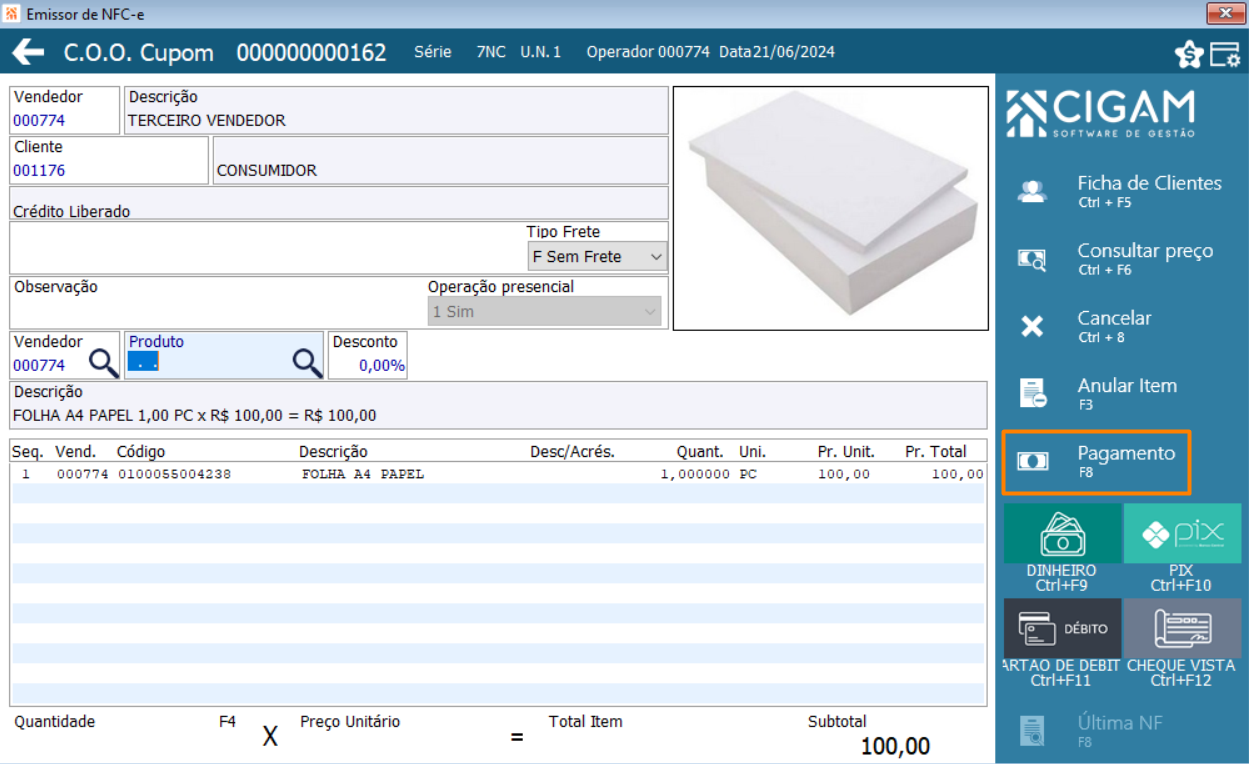Select the CHEQUE VISTA payment tile
Viewport: 1249px width, 764px height.
click(x=1182, y=628)
